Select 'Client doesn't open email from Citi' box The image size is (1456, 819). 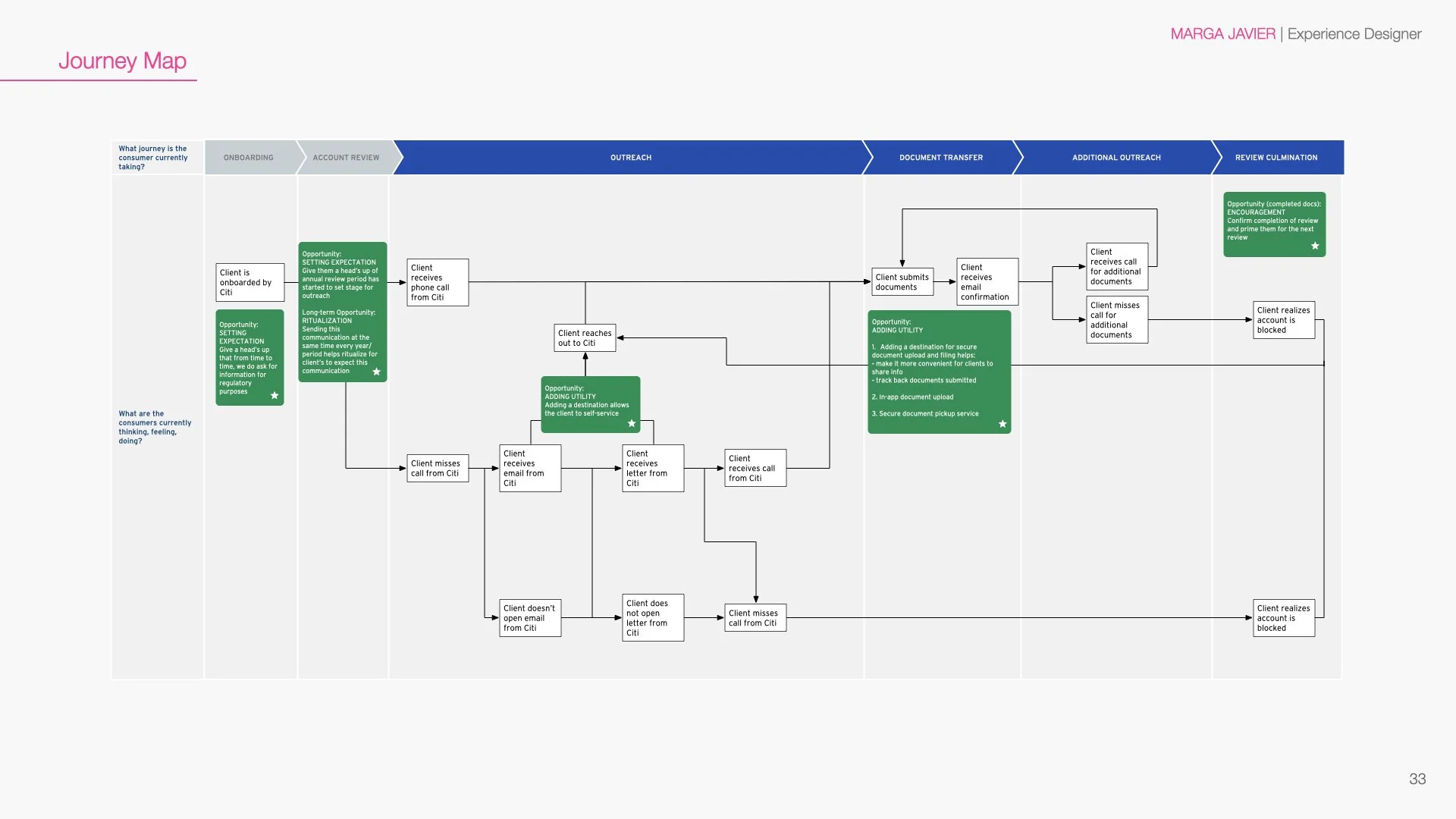[530, 618]
